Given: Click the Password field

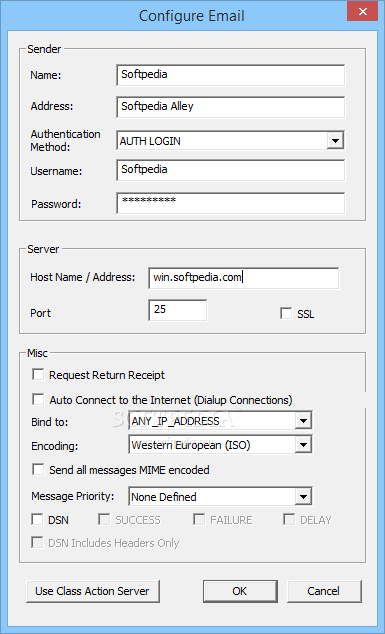Looking at the screenshot, I should (231, 203).
